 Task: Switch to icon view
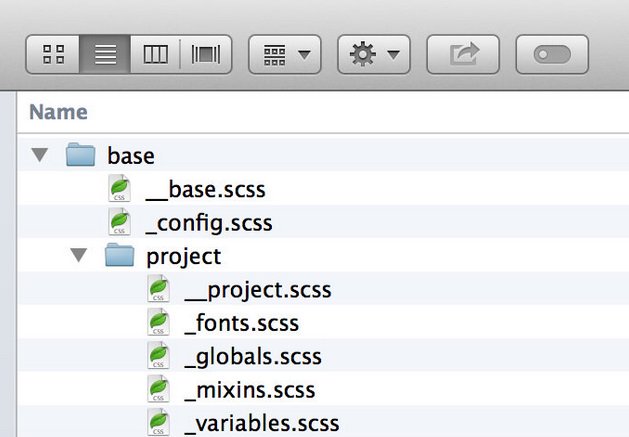(53, 55)
